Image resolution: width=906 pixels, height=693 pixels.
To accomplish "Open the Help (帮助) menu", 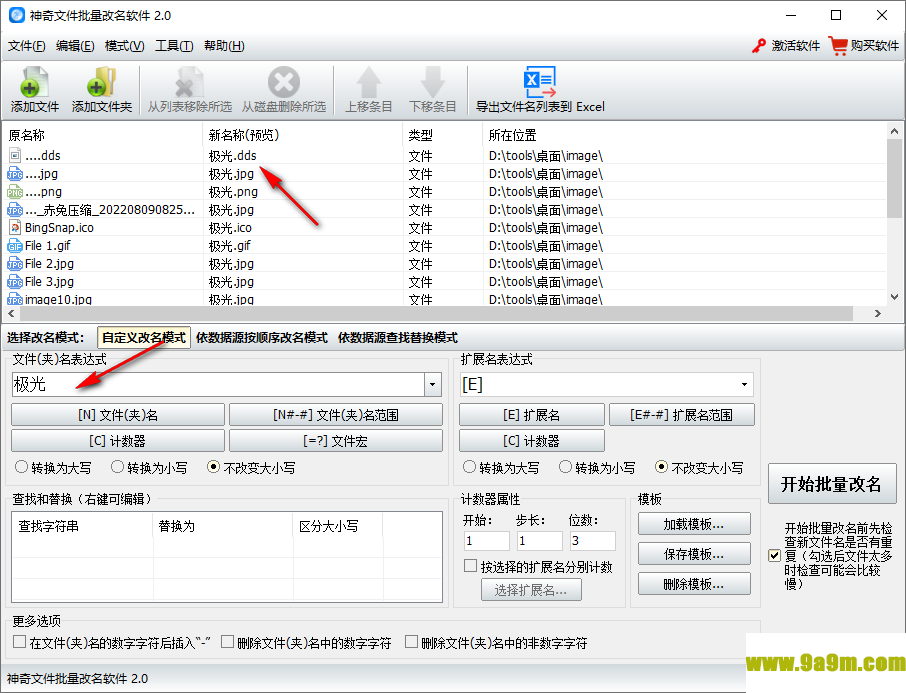I will [224, 46].
